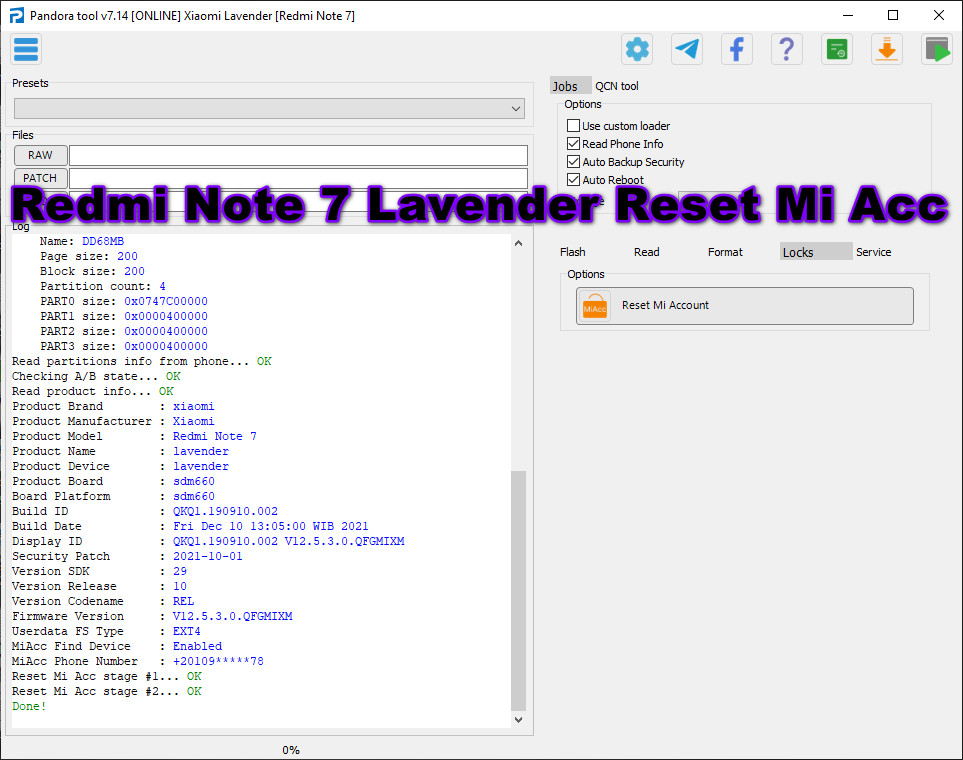
Task: Close the Pandora tool window
Action: pyautogui.click(x=938, y=15)
